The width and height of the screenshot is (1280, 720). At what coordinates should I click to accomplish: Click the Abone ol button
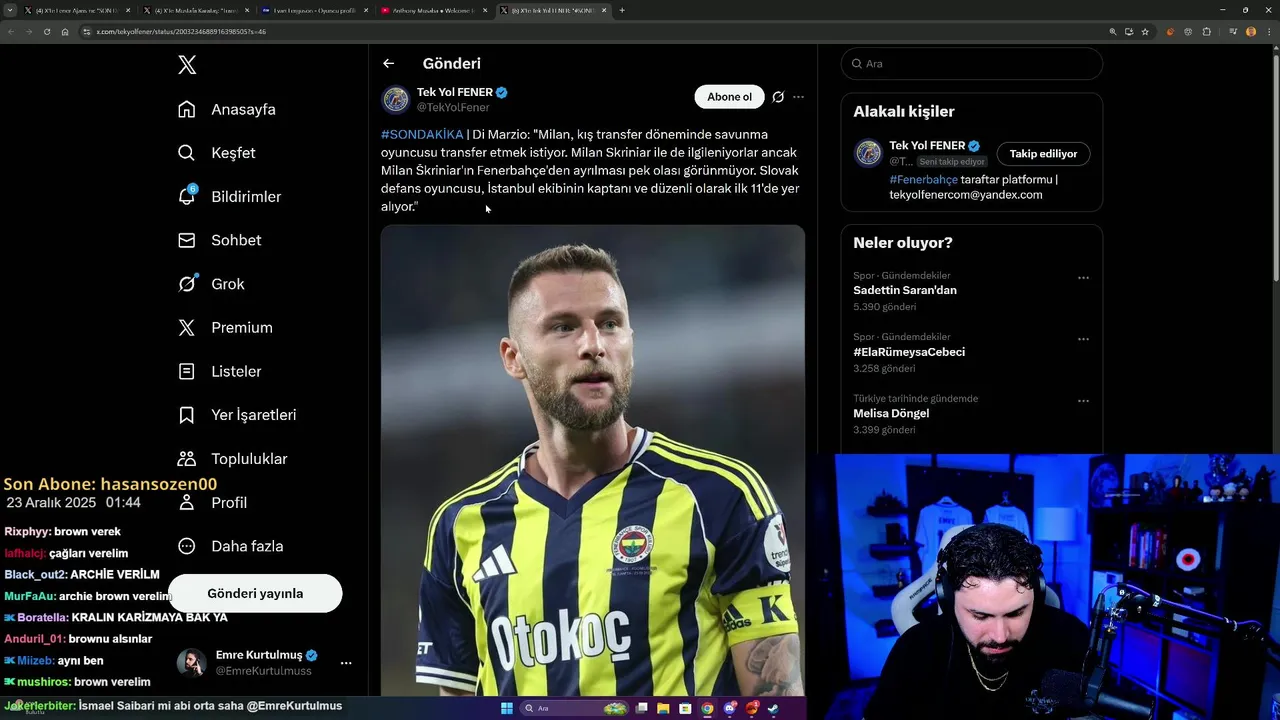point(729,97)
